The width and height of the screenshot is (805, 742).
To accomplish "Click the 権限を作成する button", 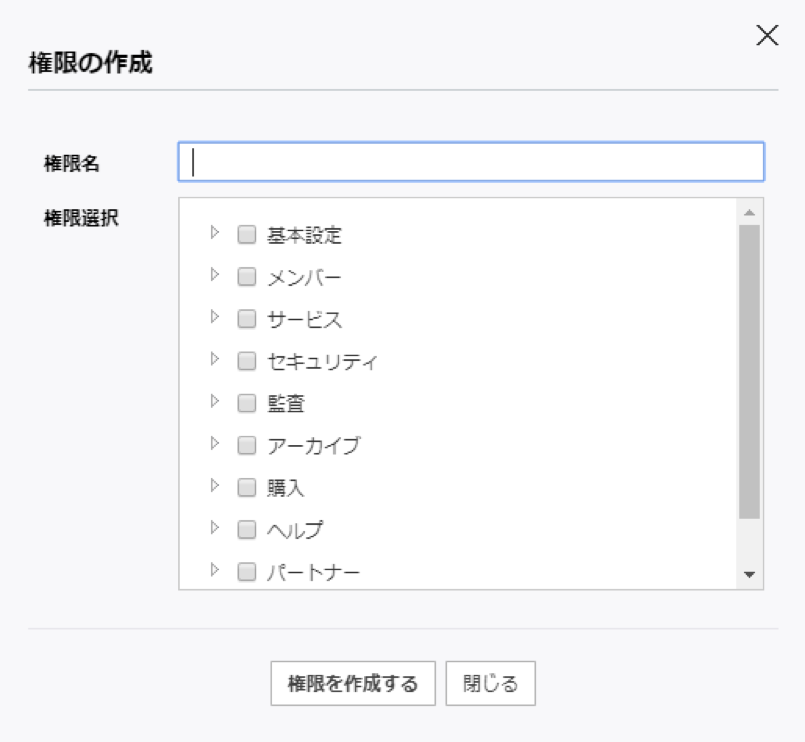I will click(353, 685).
